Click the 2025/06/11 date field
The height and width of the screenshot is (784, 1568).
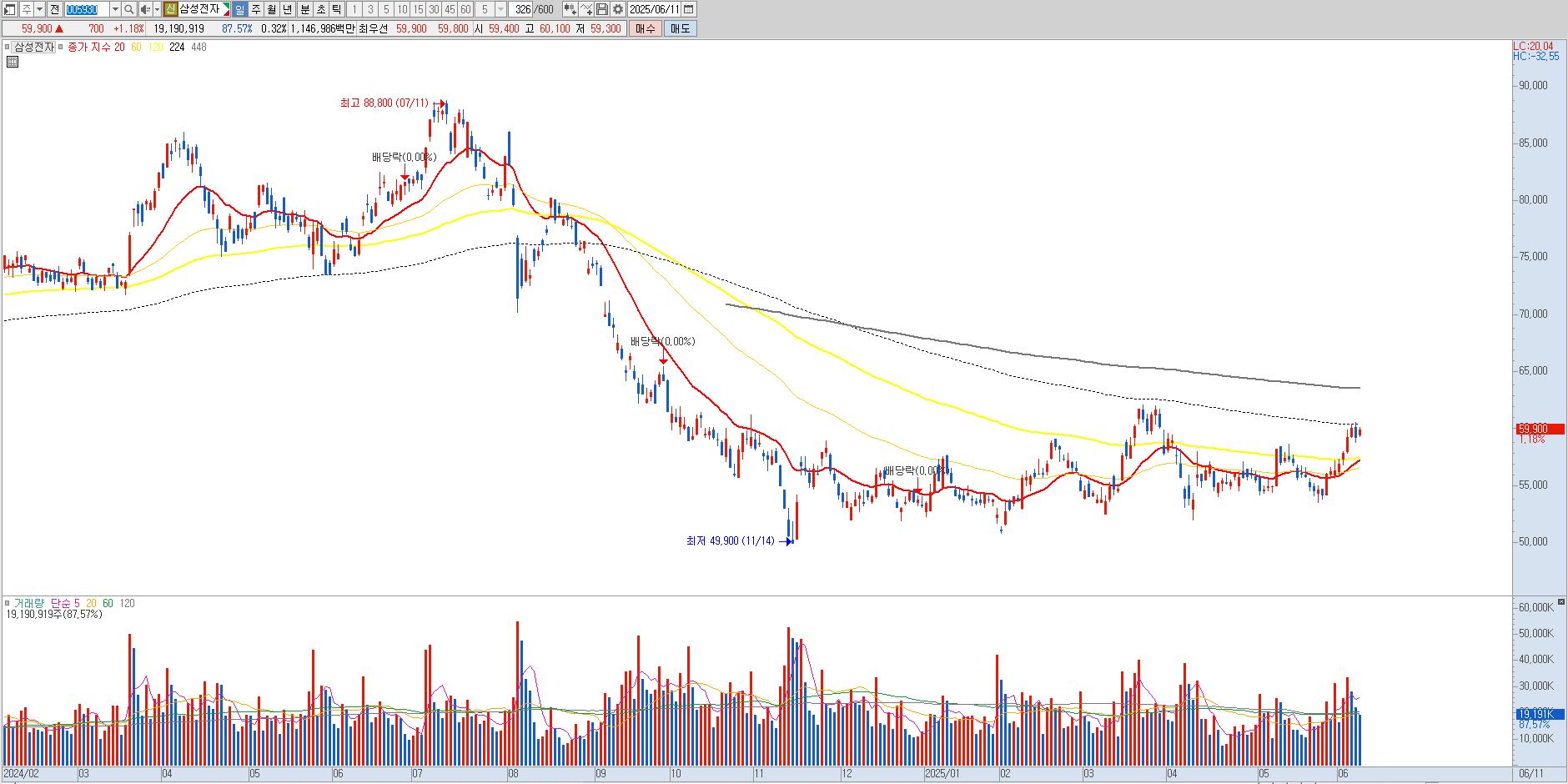[655, 9]
